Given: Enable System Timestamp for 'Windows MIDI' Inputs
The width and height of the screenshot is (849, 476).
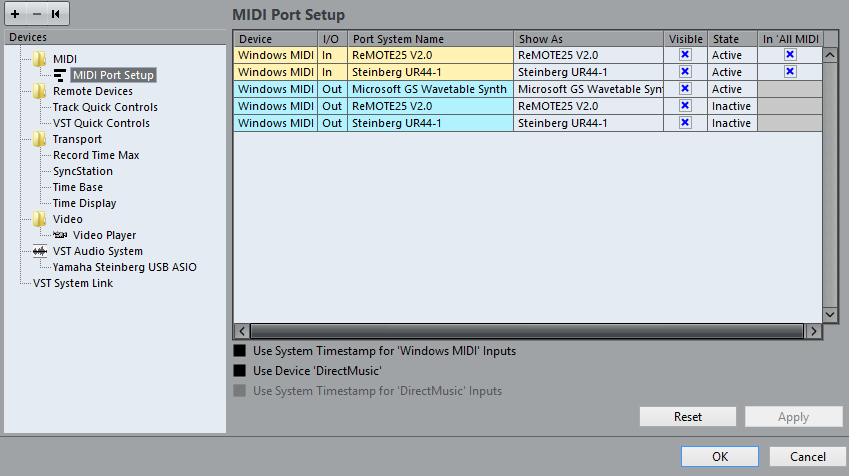Looking at the screenshot, I should (239, 351).
